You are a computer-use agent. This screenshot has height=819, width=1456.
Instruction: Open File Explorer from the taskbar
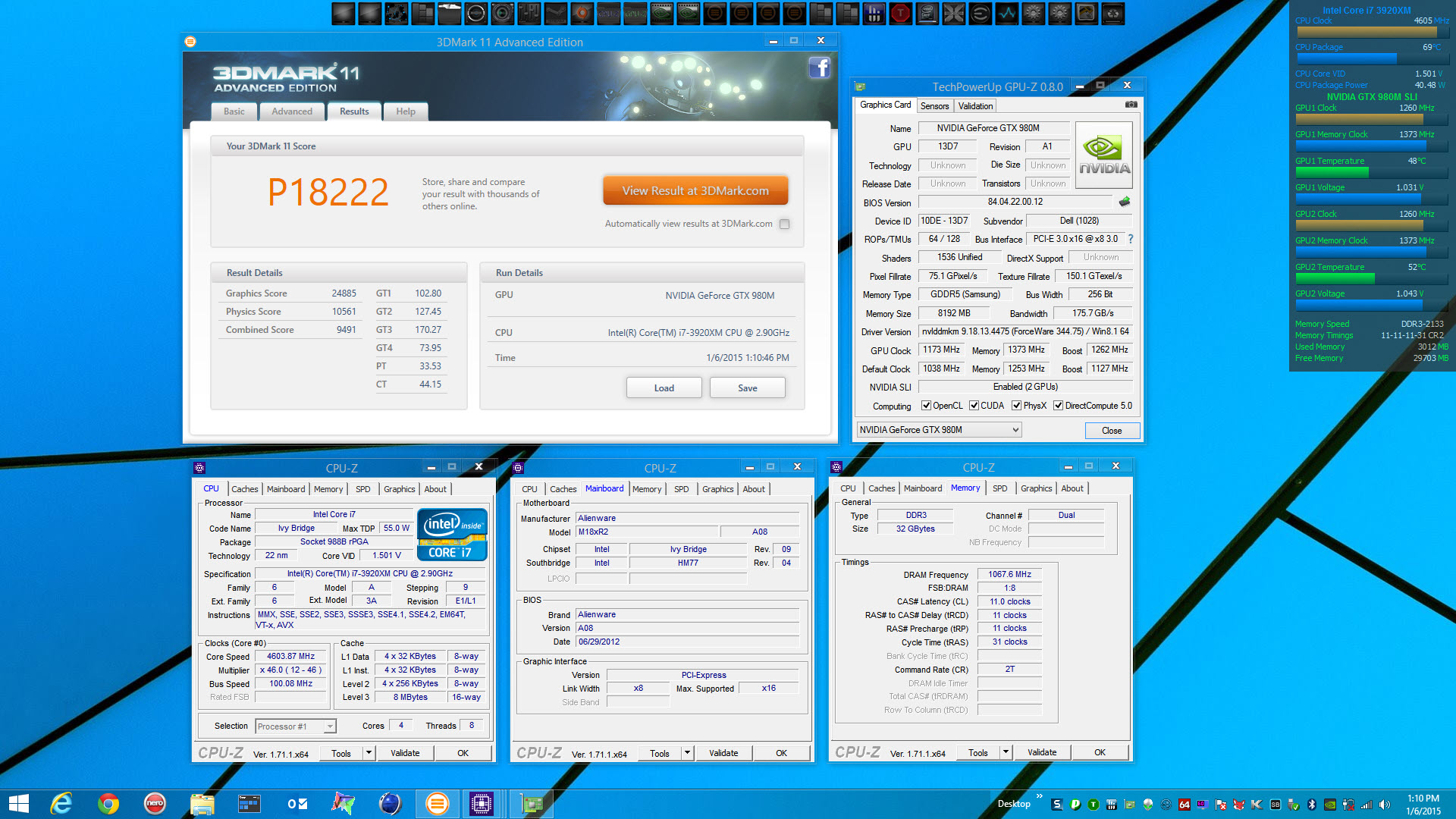coord(202,804)
